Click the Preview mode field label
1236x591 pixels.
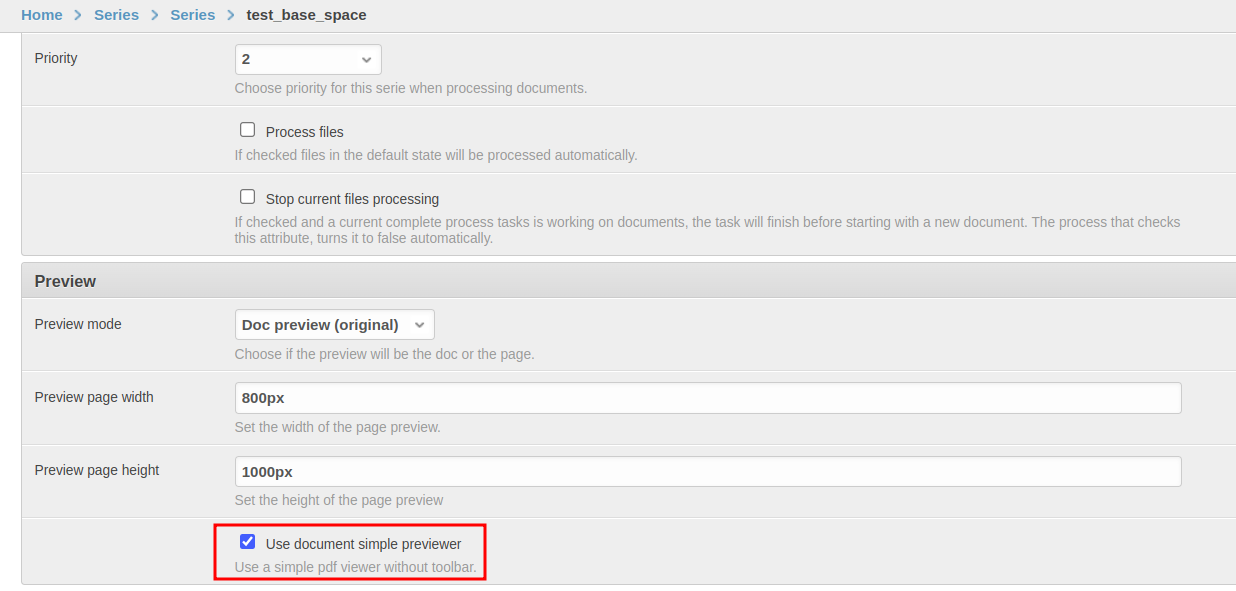(78, 324)
